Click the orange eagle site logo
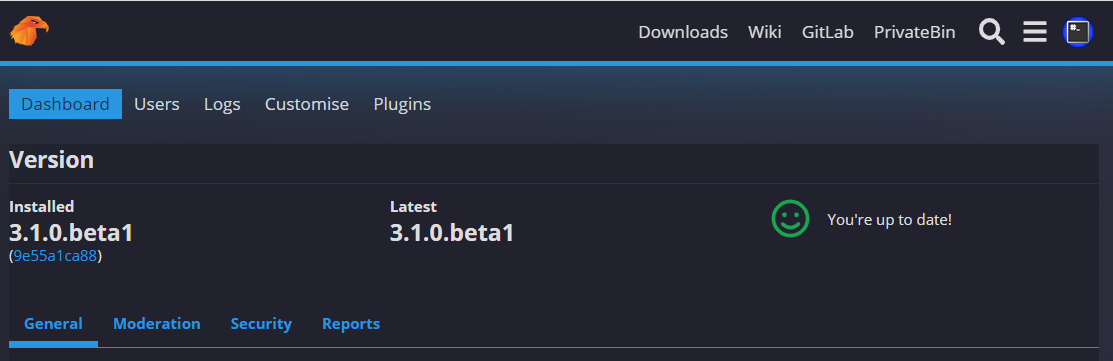Viewport: 1113px width, 361px height. (29, 31)
